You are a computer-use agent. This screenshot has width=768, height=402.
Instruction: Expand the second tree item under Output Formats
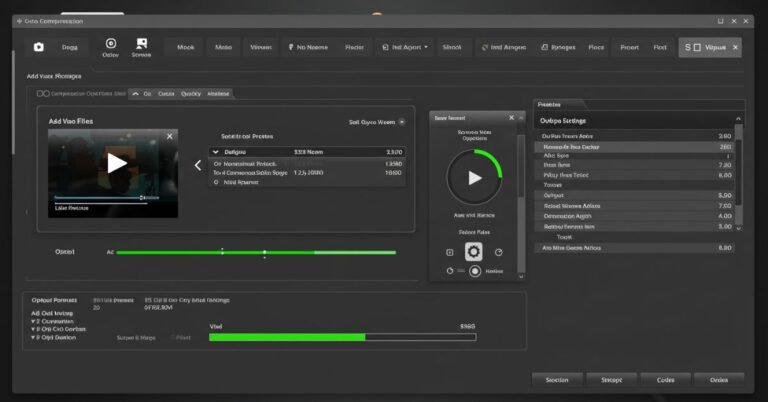coord(33,329)
